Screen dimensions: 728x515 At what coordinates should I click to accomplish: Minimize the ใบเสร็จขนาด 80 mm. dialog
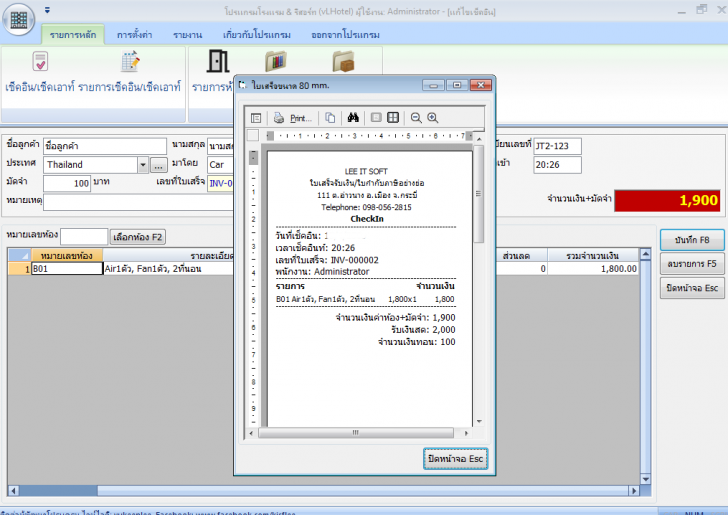coord(433,85)
